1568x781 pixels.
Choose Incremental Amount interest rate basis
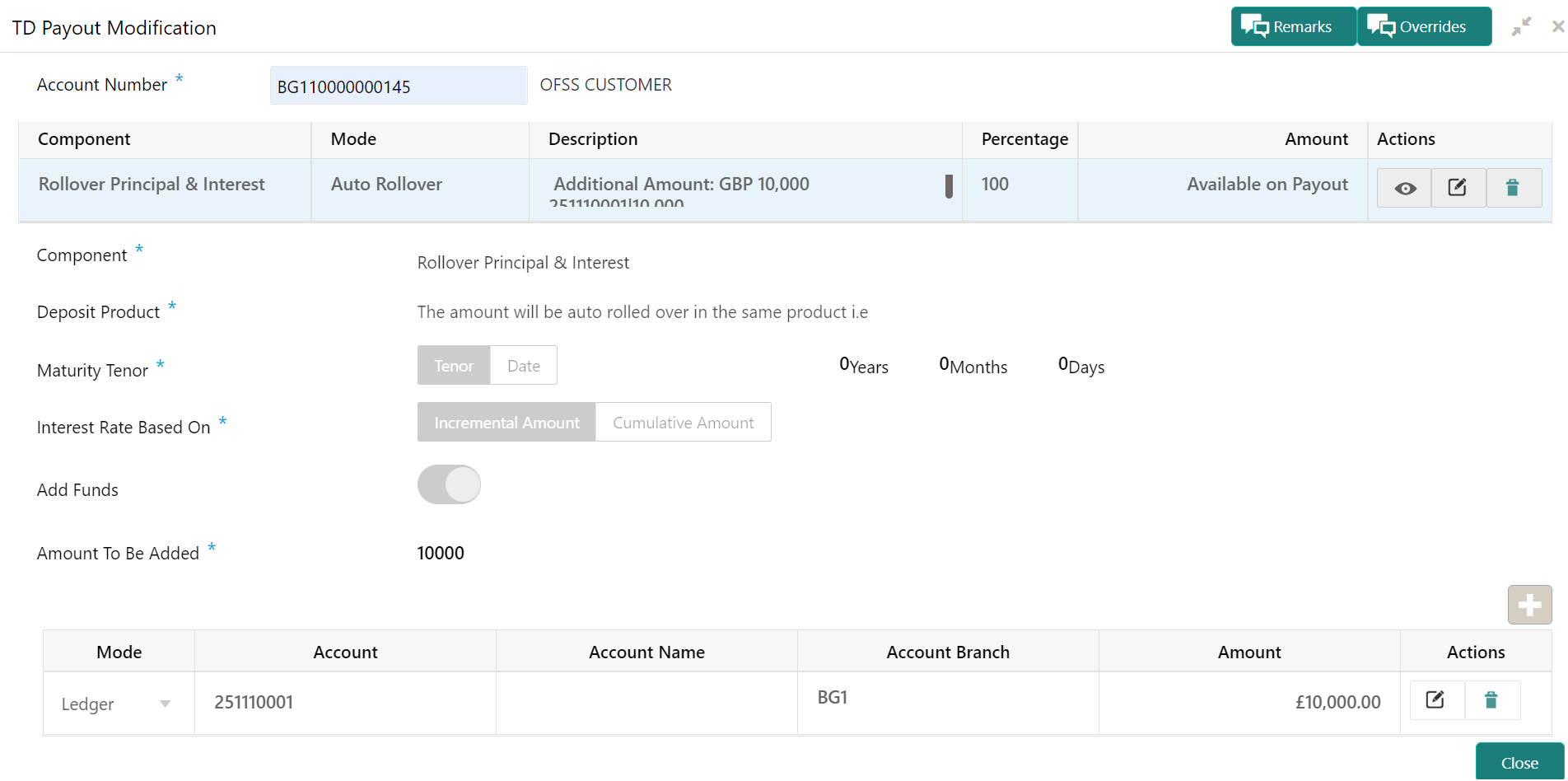(x=506, y=423)
